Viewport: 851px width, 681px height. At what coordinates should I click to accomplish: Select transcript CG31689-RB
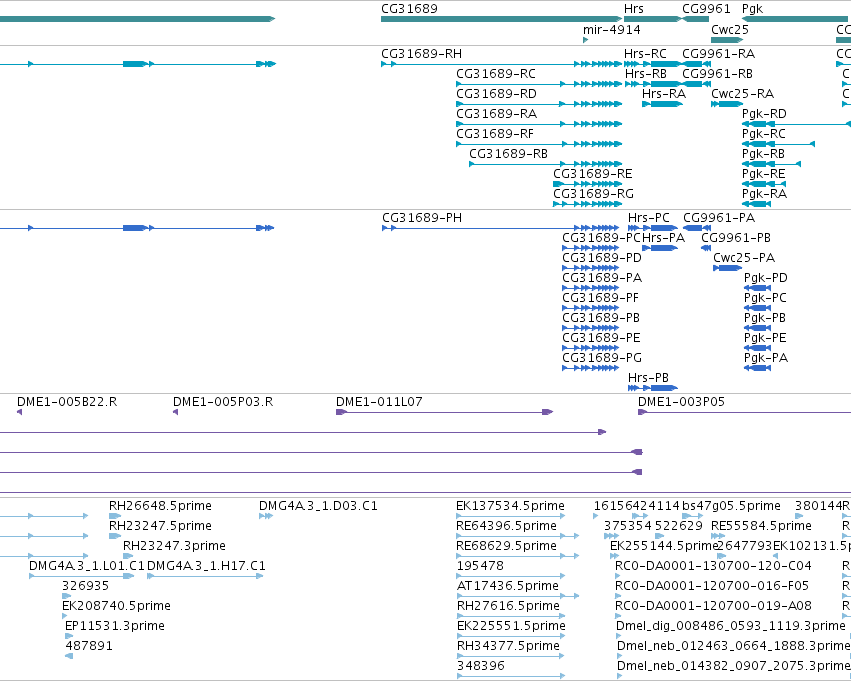(x=545, y=164)
